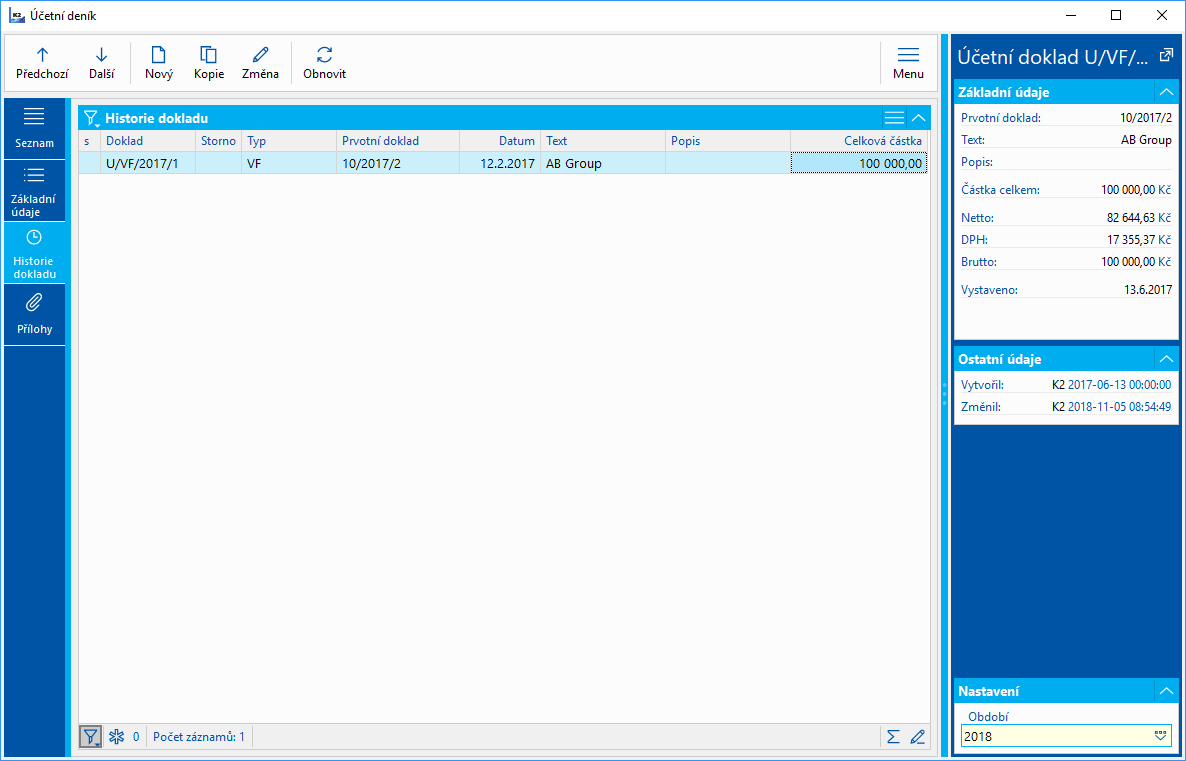Click the Počet záznamů: 1 status text

point(199,736)
